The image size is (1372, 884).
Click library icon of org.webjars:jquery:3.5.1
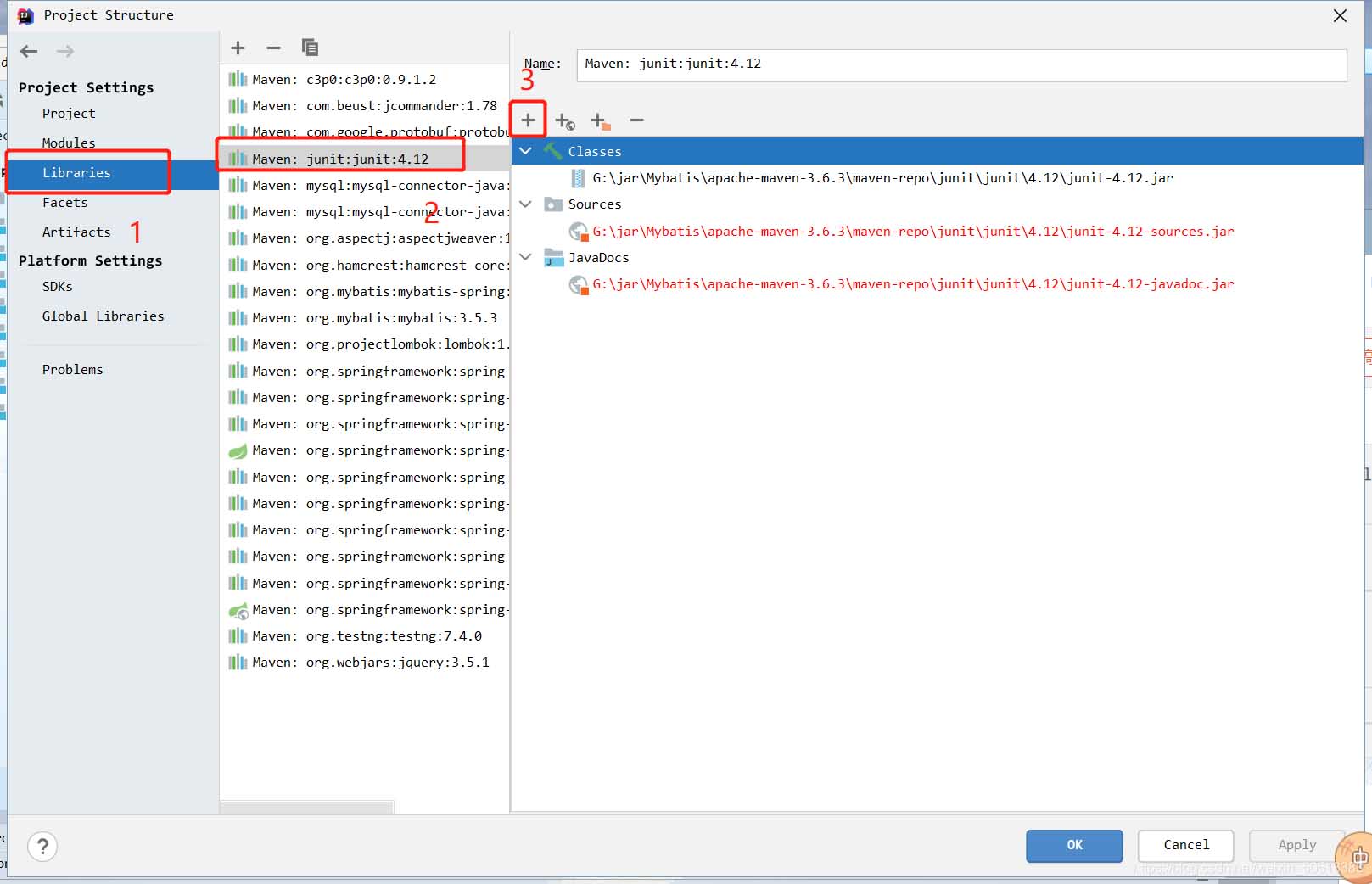(238, 663)
